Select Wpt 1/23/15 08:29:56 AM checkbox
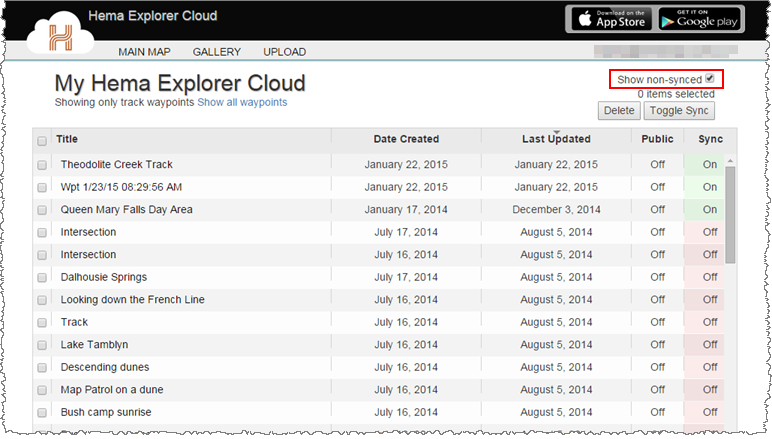Screen dimensions: 772x439 [42, 188]
